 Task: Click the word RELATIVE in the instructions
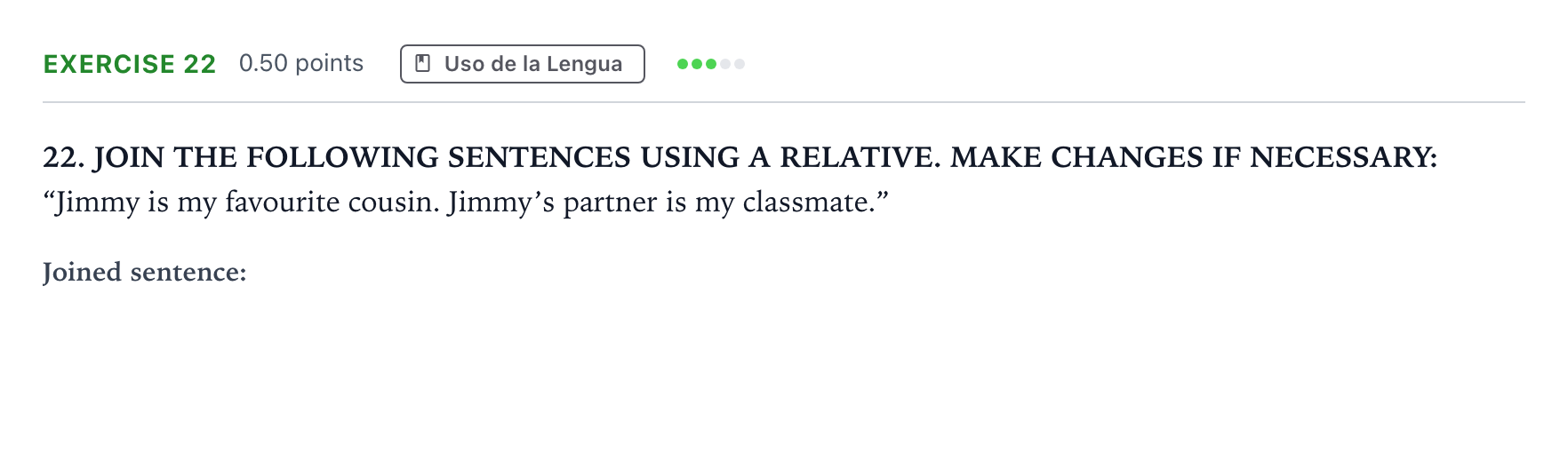tap(859, 157)
